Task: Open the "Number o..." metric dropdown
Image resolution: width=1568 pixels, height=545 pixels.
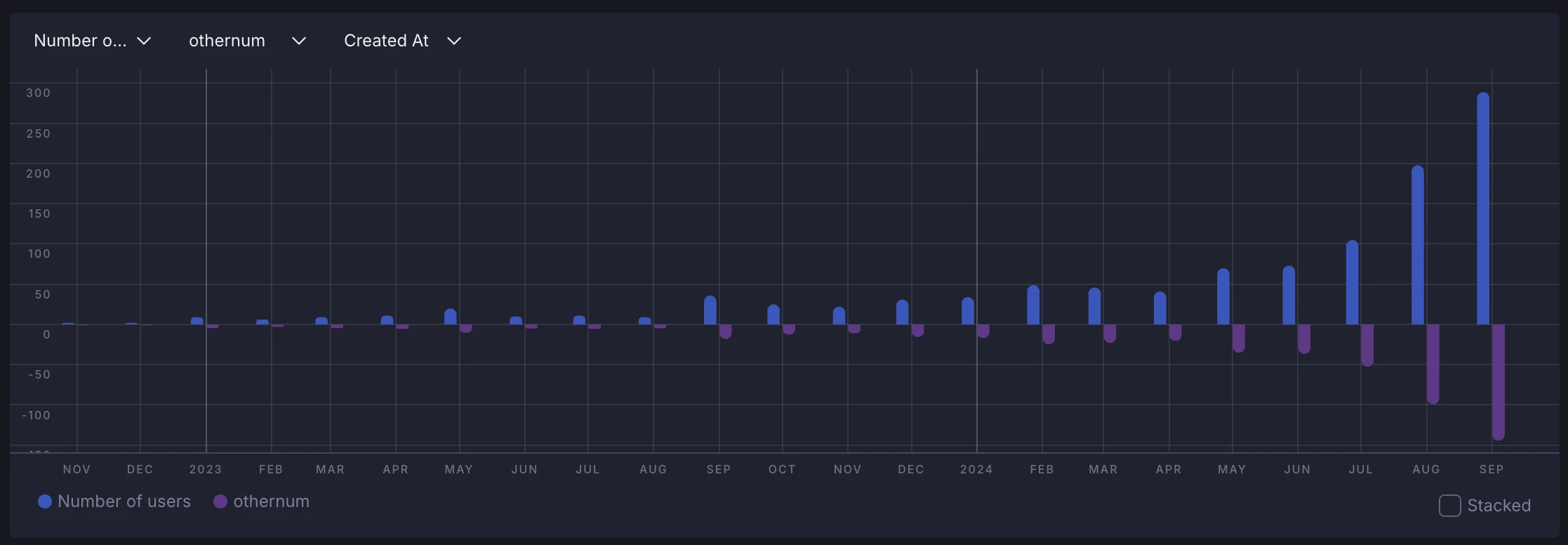Action: click(80, 41)
